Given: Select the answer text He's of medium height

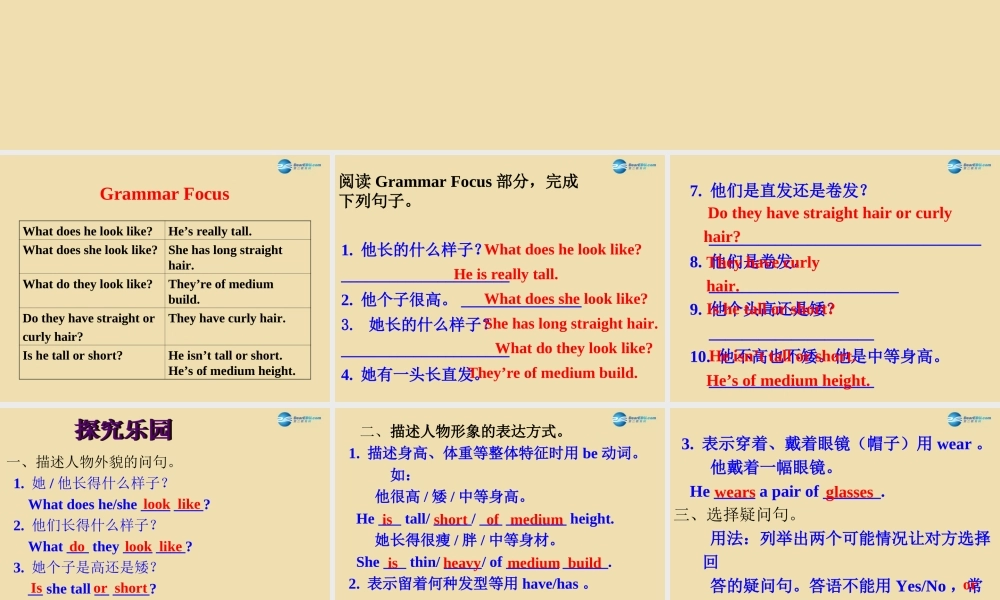Looking at the screenshot, I should (x=789, y=381).
